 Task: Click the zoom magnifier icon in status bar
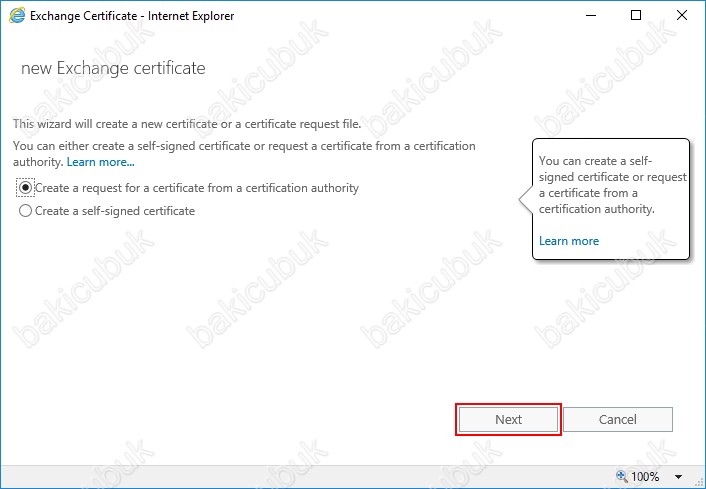point(621,476)
